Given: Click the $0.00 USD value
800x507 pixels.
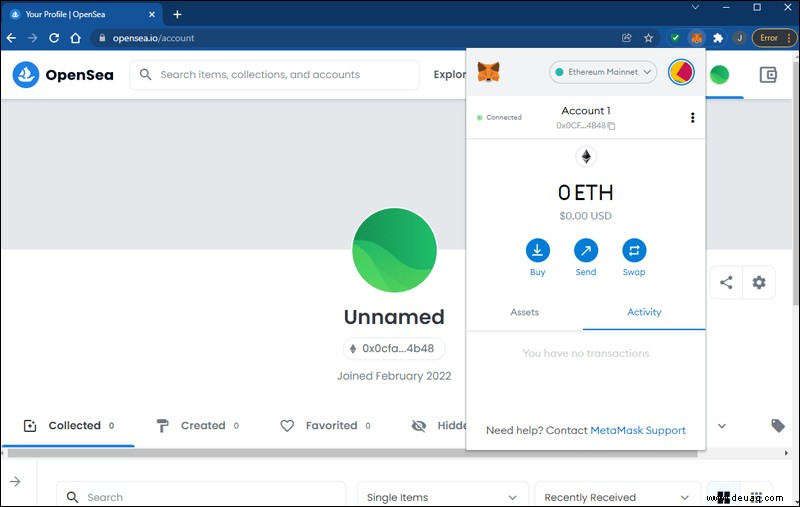Looking at the screenshot, I should (x=586, y=216).
